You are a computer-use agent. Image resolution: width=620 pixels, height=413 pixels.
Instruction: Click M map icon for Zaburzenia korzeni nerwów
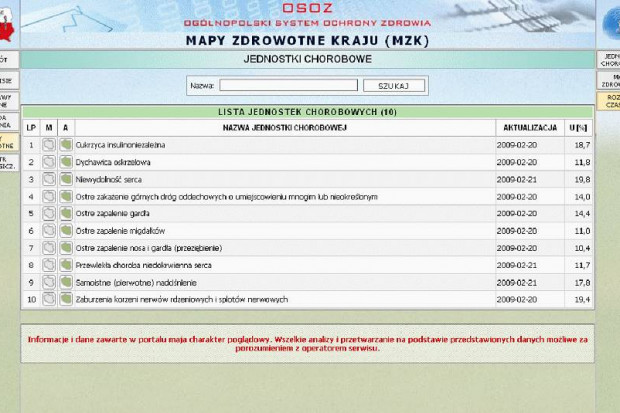tap(49, 299)
